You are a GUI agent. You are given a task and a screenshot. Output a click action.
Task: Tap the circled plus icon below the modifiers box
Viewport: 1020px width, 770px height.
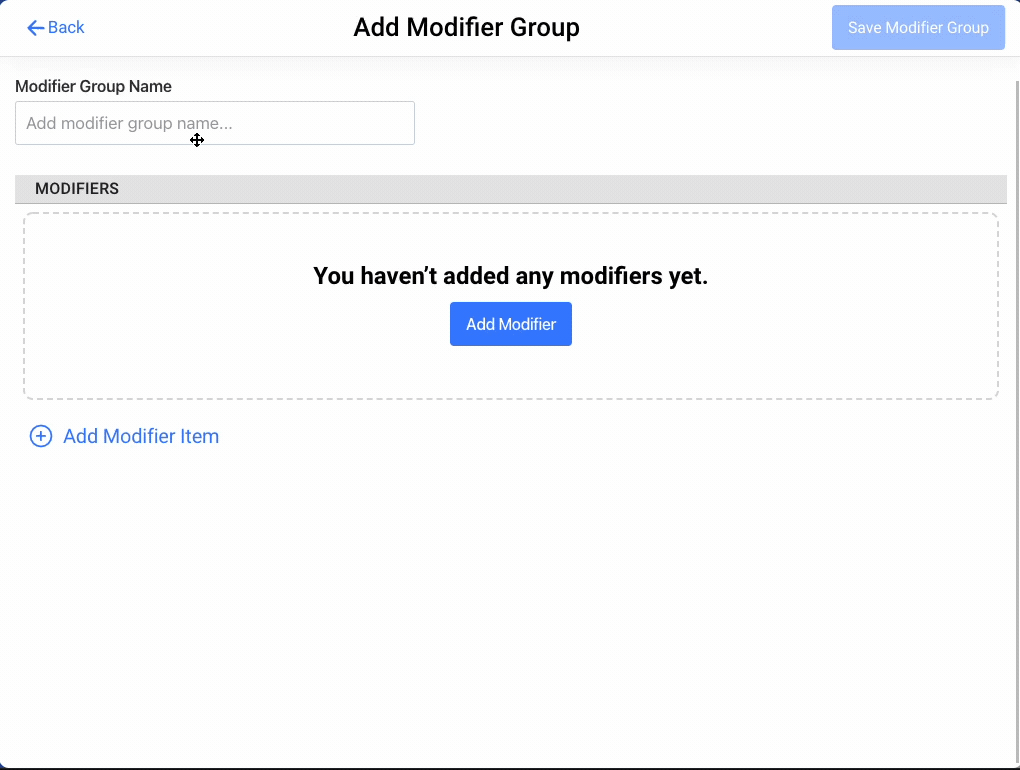(40, 436)
